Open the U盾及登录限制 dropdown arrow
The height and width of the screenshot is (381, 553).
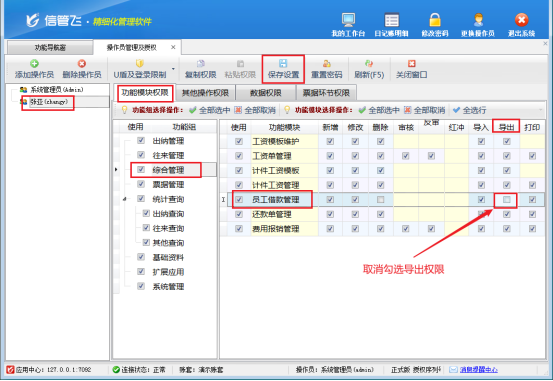pyautogui.click(x=173, y=69)
